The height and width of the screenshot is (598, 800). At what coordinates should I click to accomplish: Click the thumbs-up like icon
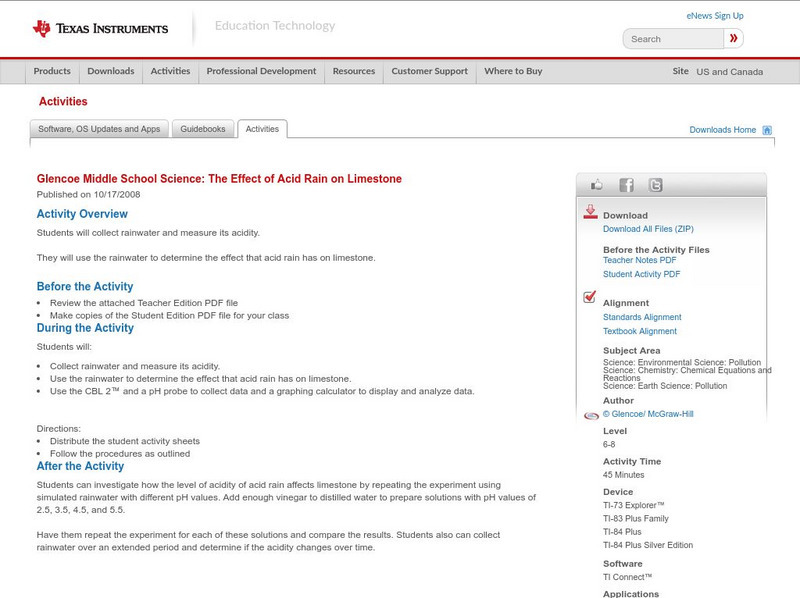(596, 185)
